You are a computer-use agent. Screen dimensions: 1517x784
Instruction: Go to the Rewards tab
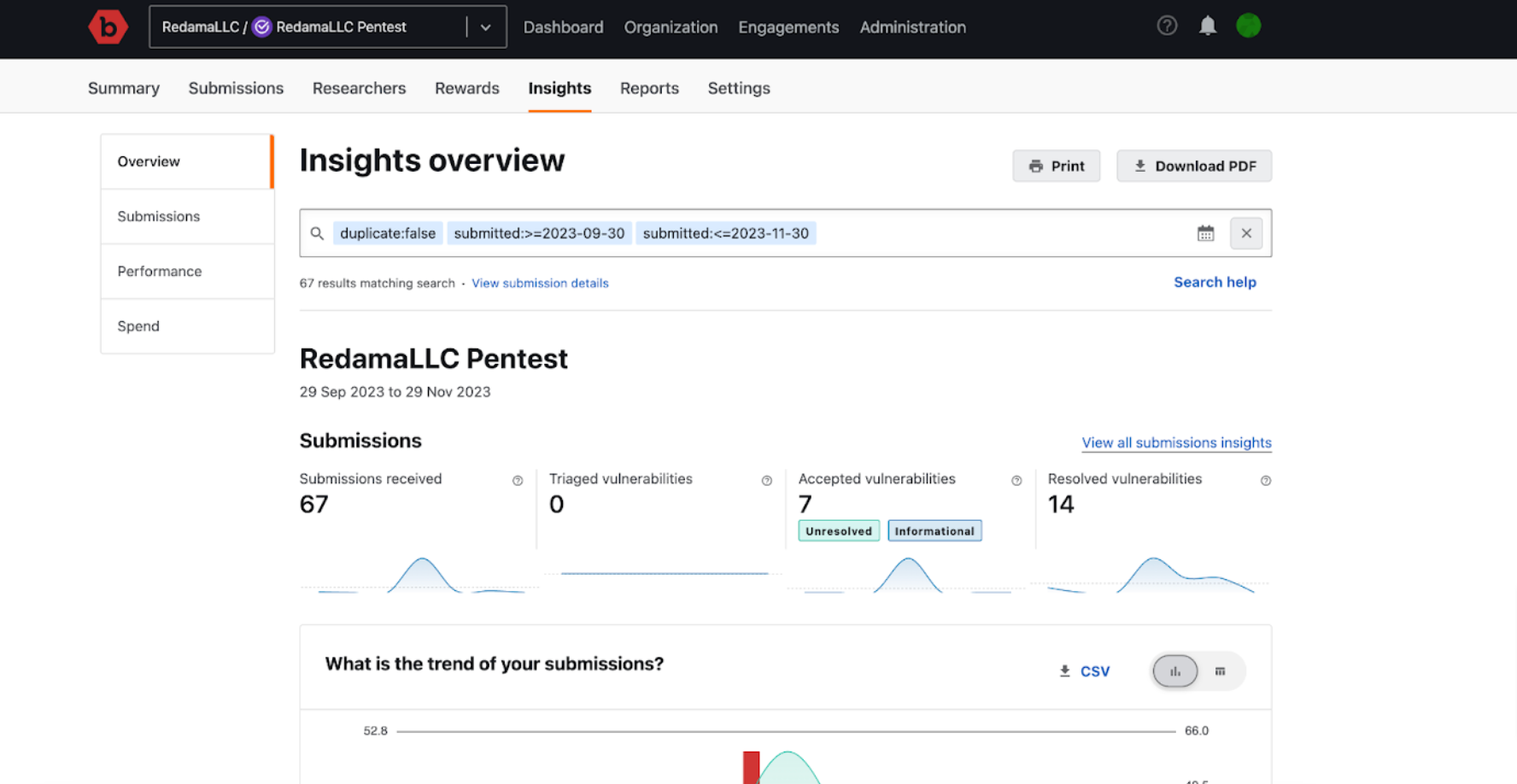pos(467,88)
